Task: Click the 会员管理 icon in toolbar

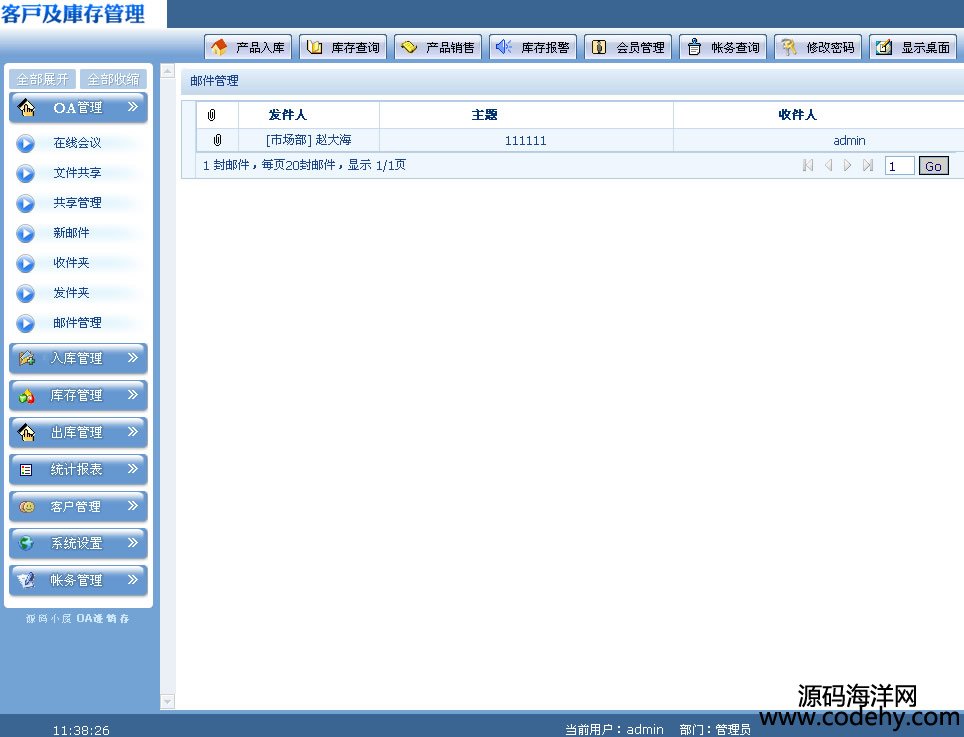Action: point(599,47)
